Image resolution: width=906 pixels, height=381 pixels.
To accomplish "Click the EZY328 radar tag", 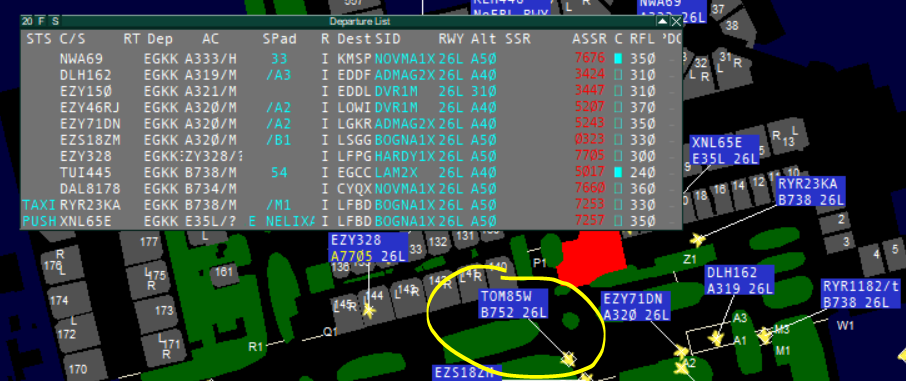I will (x=369, y=248).
